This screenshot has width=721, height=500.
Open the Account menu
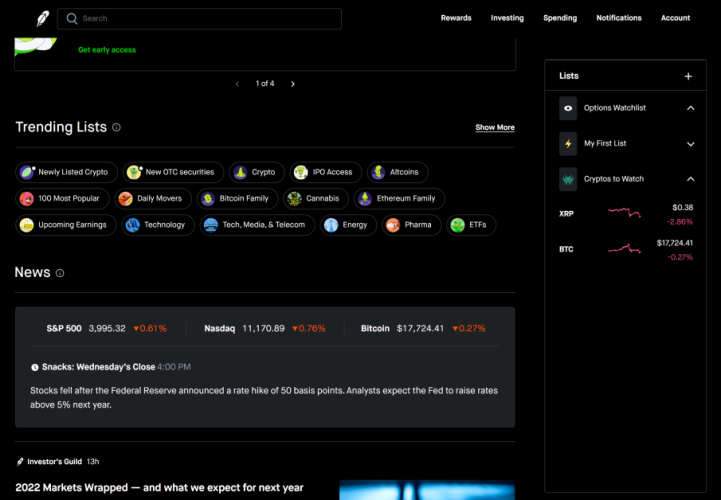(675, 18)
